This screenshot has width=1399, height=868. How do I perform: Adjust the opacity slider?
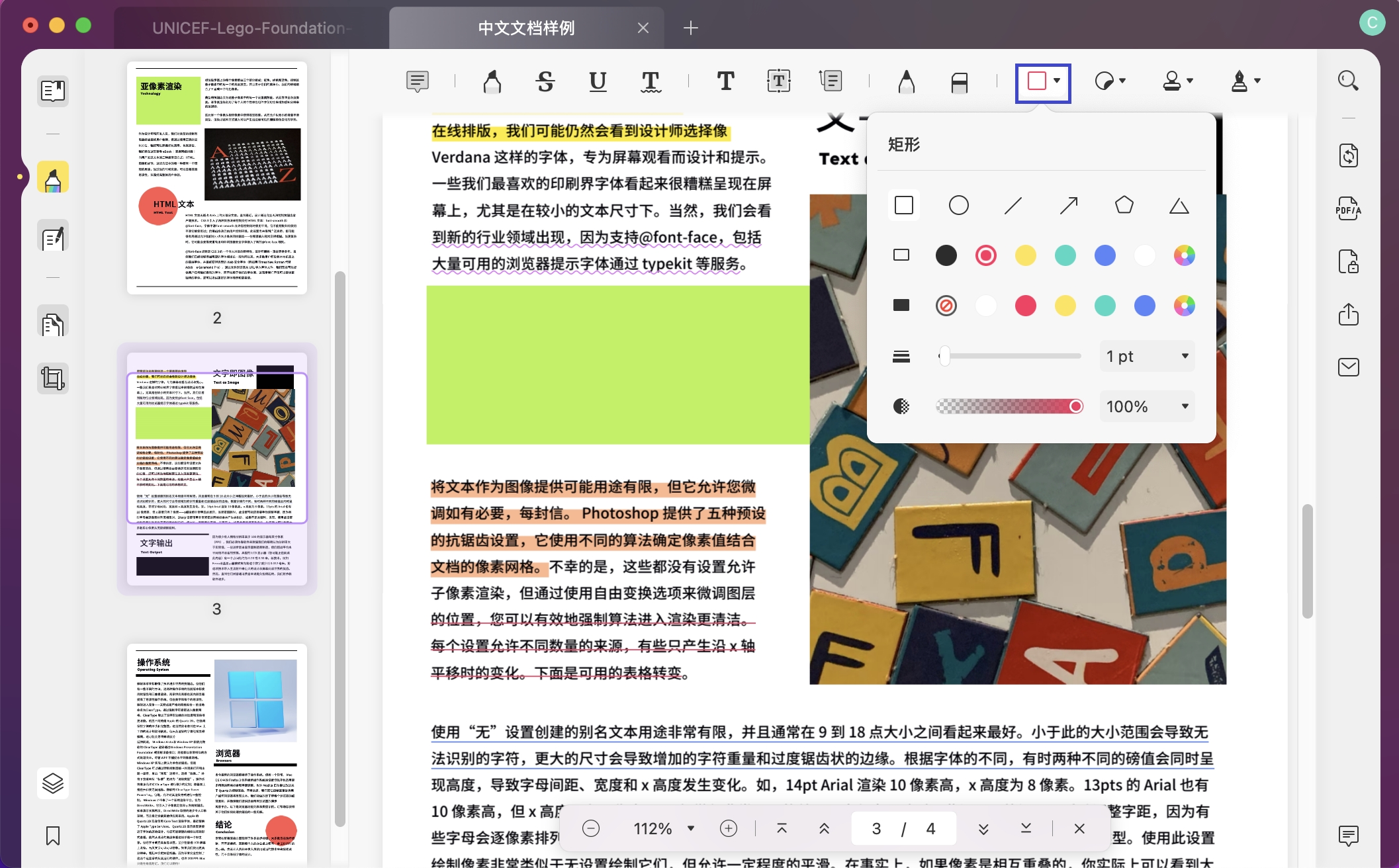(1010, 406)
